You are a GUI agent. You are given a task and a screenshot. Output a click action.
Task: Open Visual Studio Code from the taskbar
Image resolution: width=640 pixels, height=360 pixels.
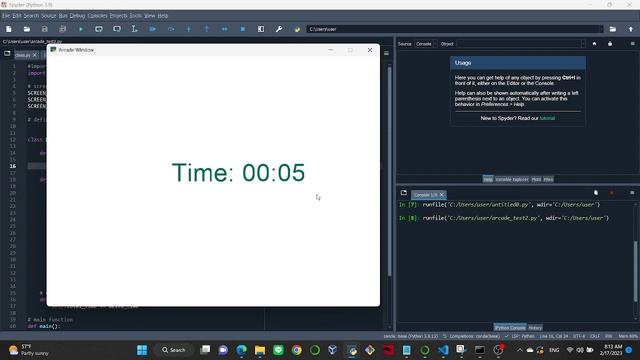point(443,350)
